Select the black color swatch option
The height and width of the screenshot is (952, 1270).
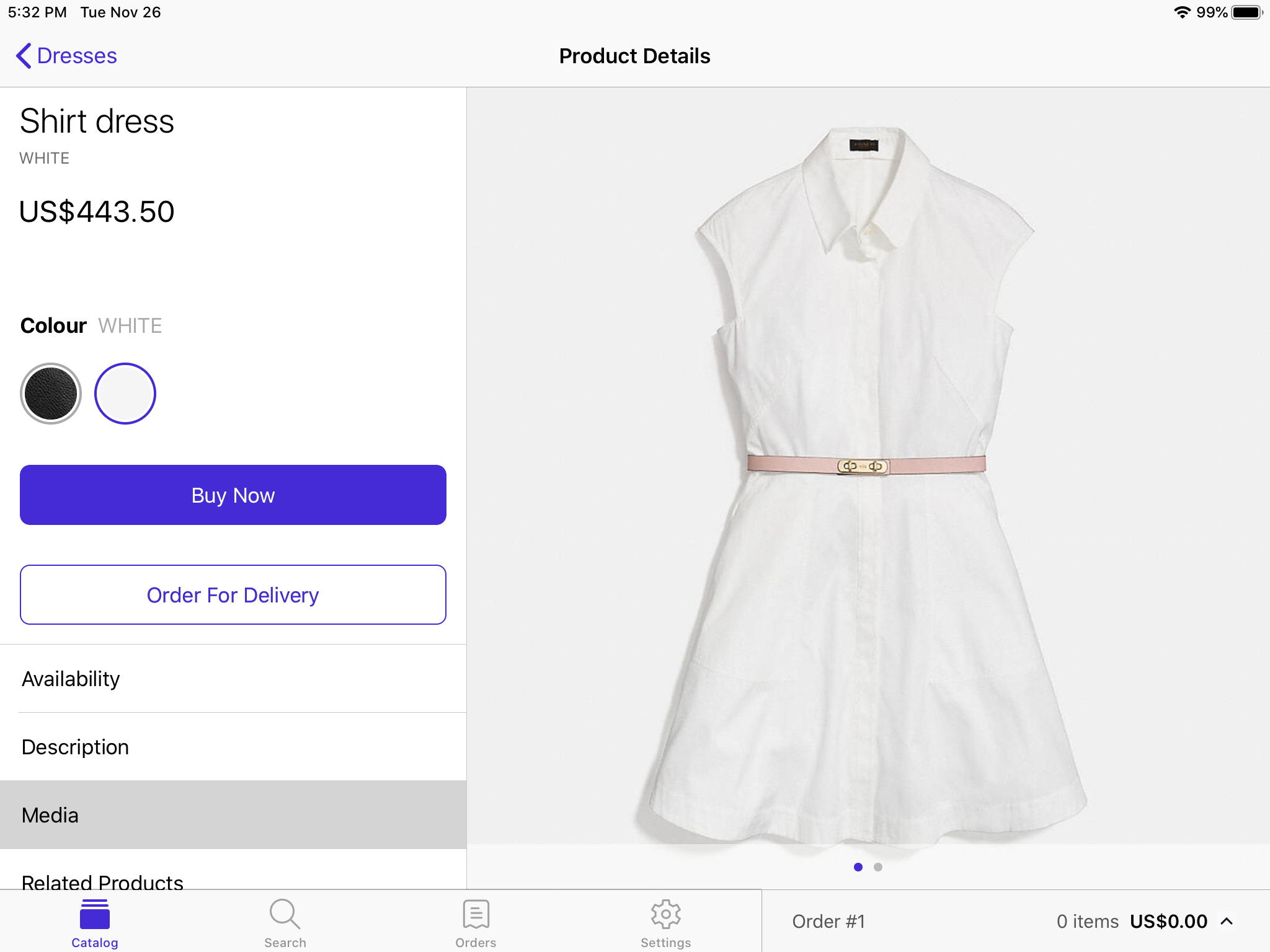tap(50, 392)
